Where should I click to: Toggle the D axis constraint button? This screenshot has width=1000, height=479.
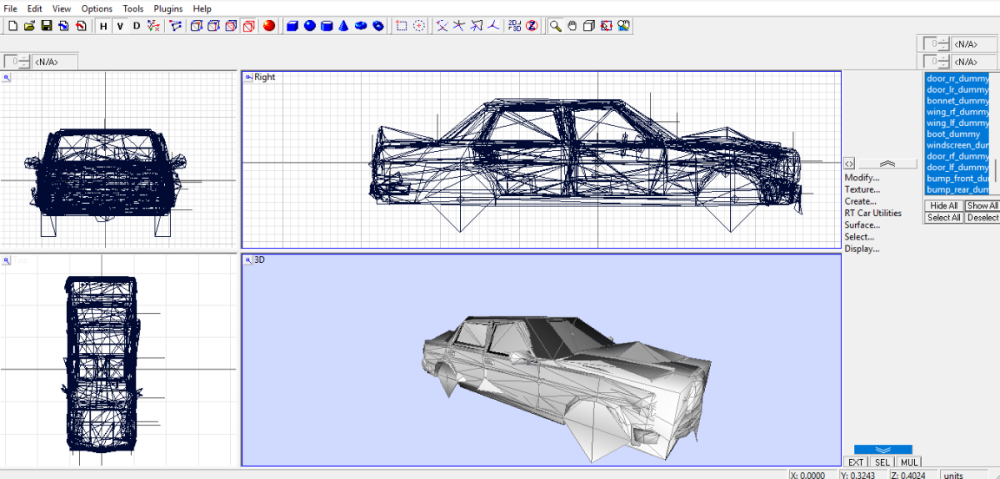pyautogui.click(x=136, y=26)
